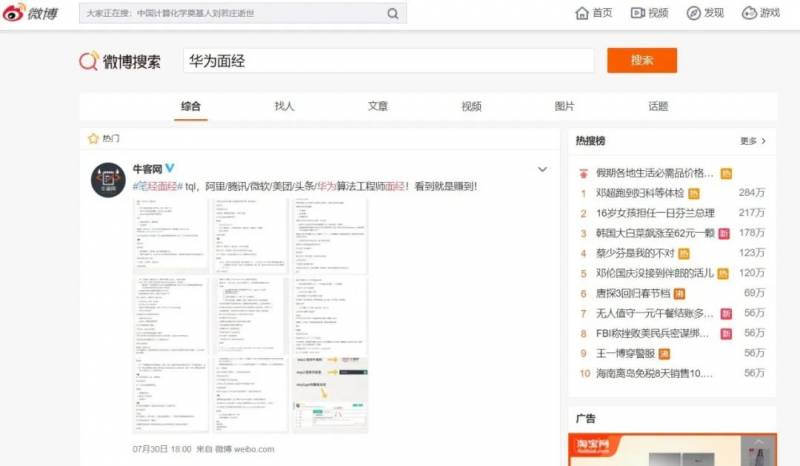Switch to the 话题 tab
Image resolution: width=800 pixels, height=466 pixels.
658,106
